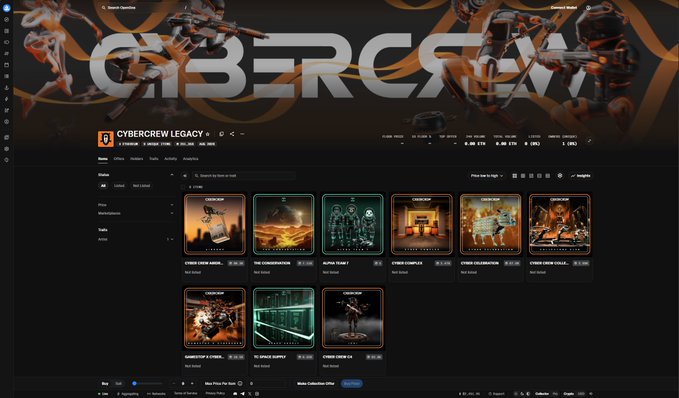The image size is (679, 398).
Task: Open the Alpha Team 7 NFT thumbnail
Action: tap(353, 224)
